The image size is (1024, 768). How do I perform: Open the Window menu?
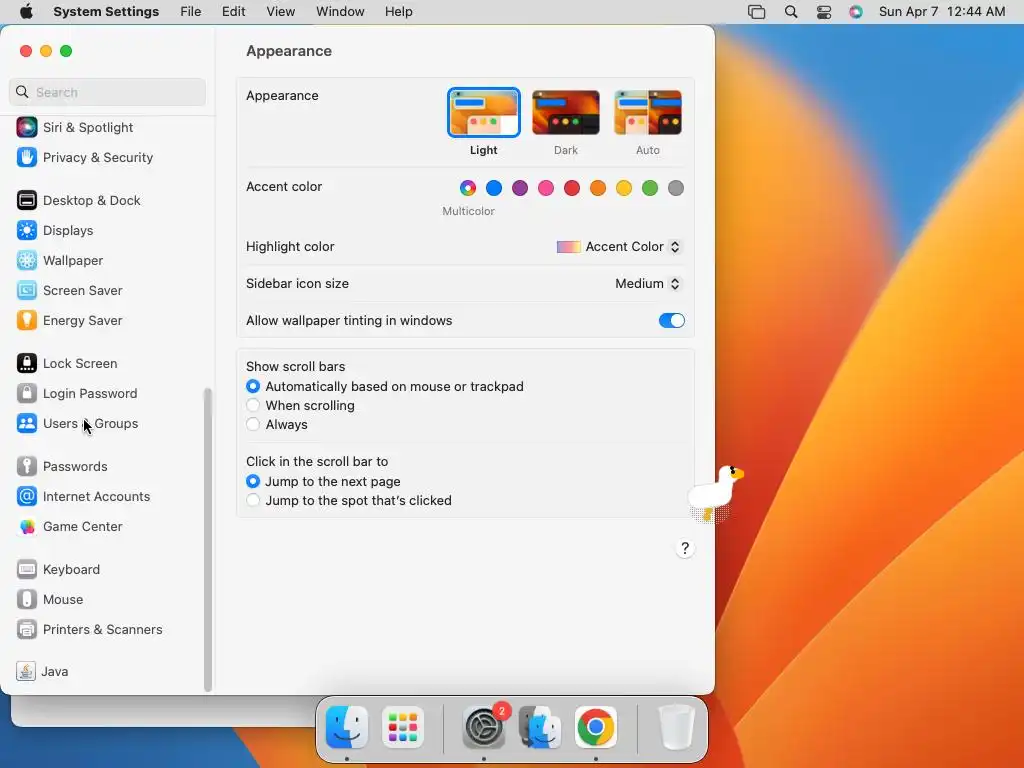click(x=340, y=12)
